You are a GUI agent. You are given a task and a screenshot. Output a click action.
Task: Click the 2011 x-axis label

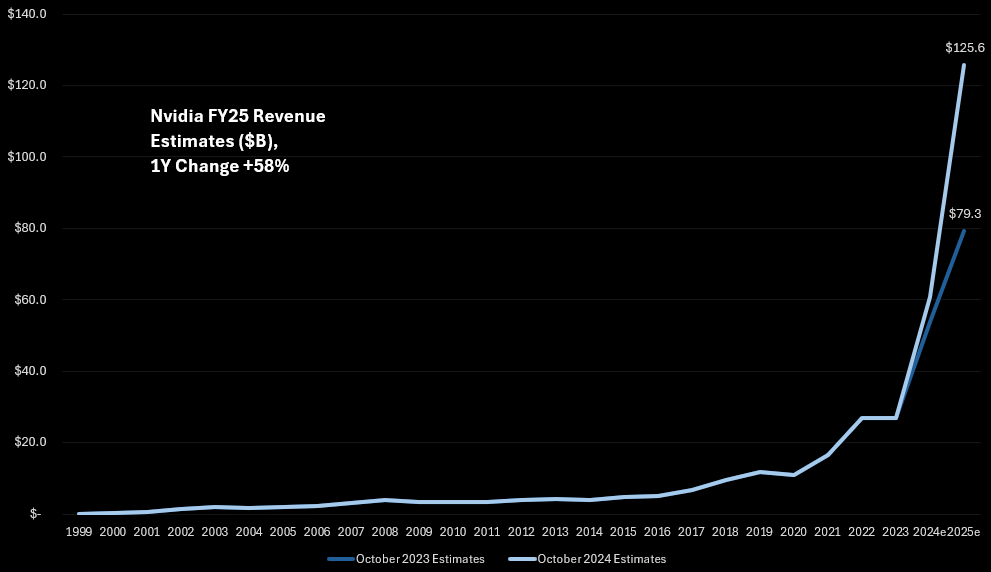pyautogui.click(x=487, y=532)
